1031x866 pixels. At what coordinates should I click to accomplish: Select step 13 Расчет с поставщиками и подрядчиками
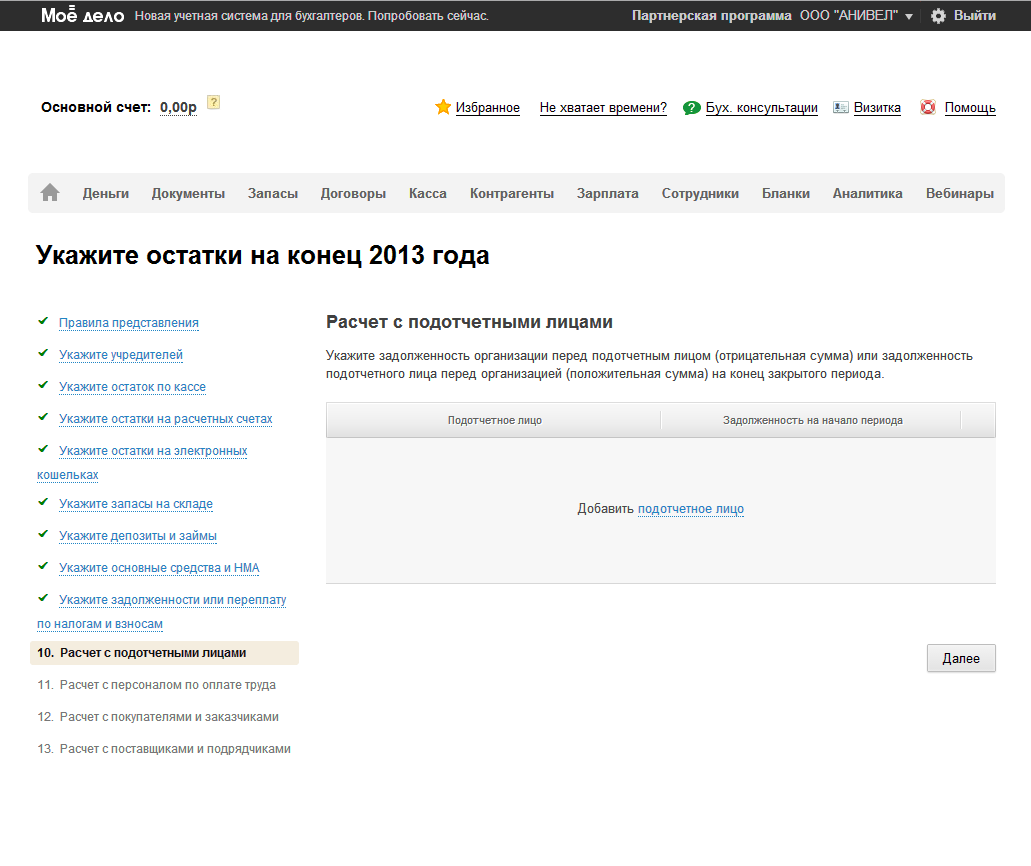tap(175, 749)
